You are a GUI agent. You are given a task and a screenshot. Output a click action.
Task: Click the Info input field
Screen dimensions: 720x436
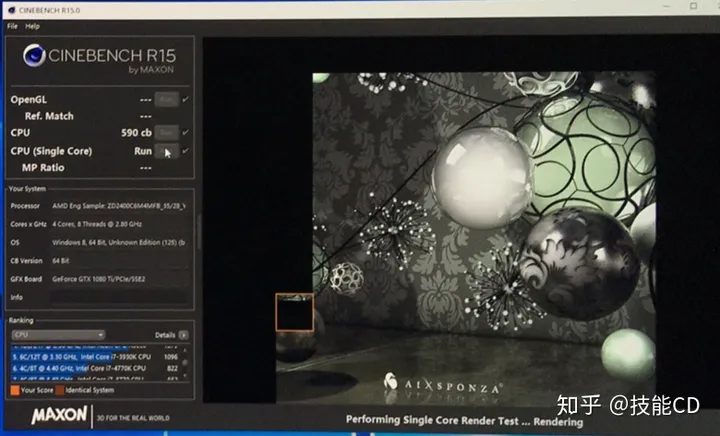click(x=119, y=297)
